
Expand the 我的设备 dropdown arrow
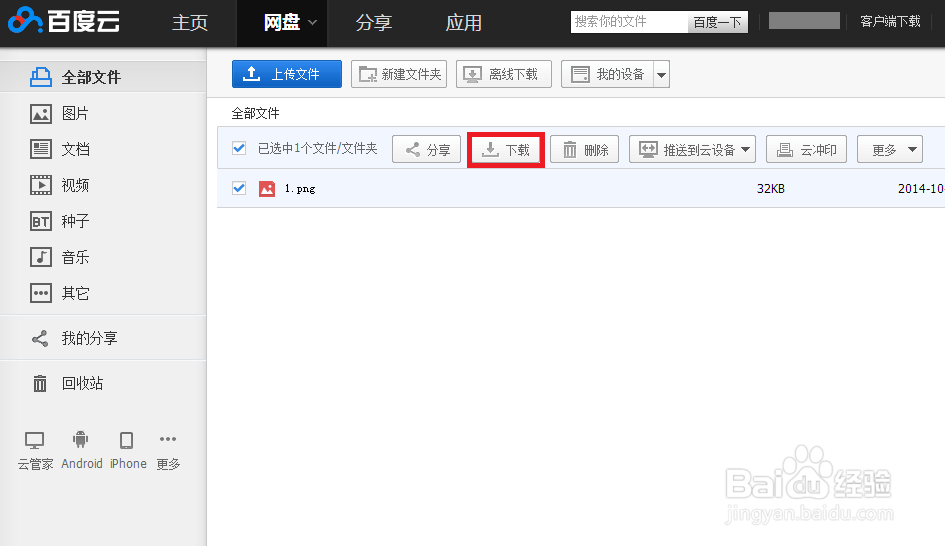[x=662, y=75]
